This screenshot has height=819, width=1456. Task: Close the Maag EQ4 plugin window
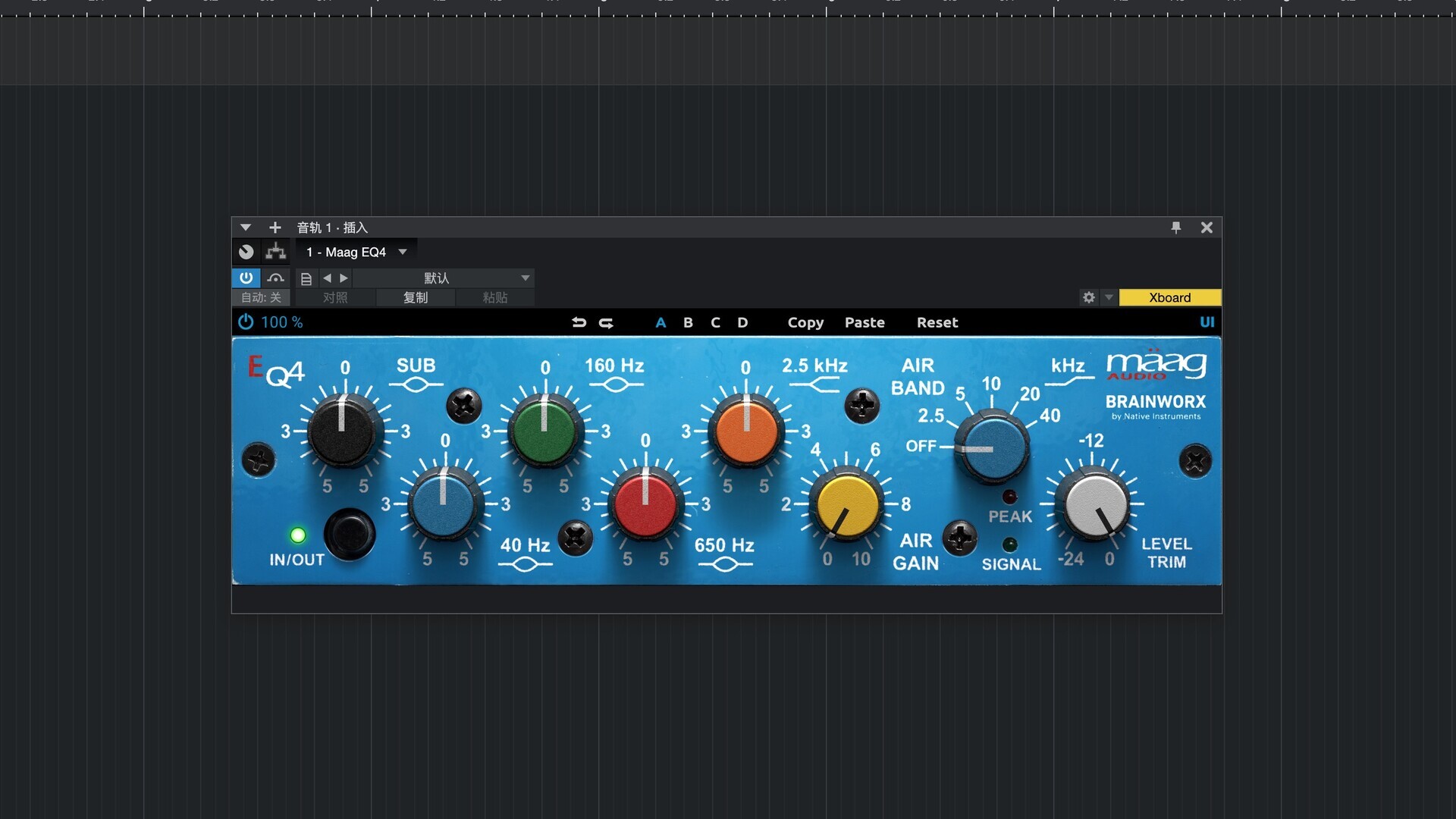point(1207,227)
